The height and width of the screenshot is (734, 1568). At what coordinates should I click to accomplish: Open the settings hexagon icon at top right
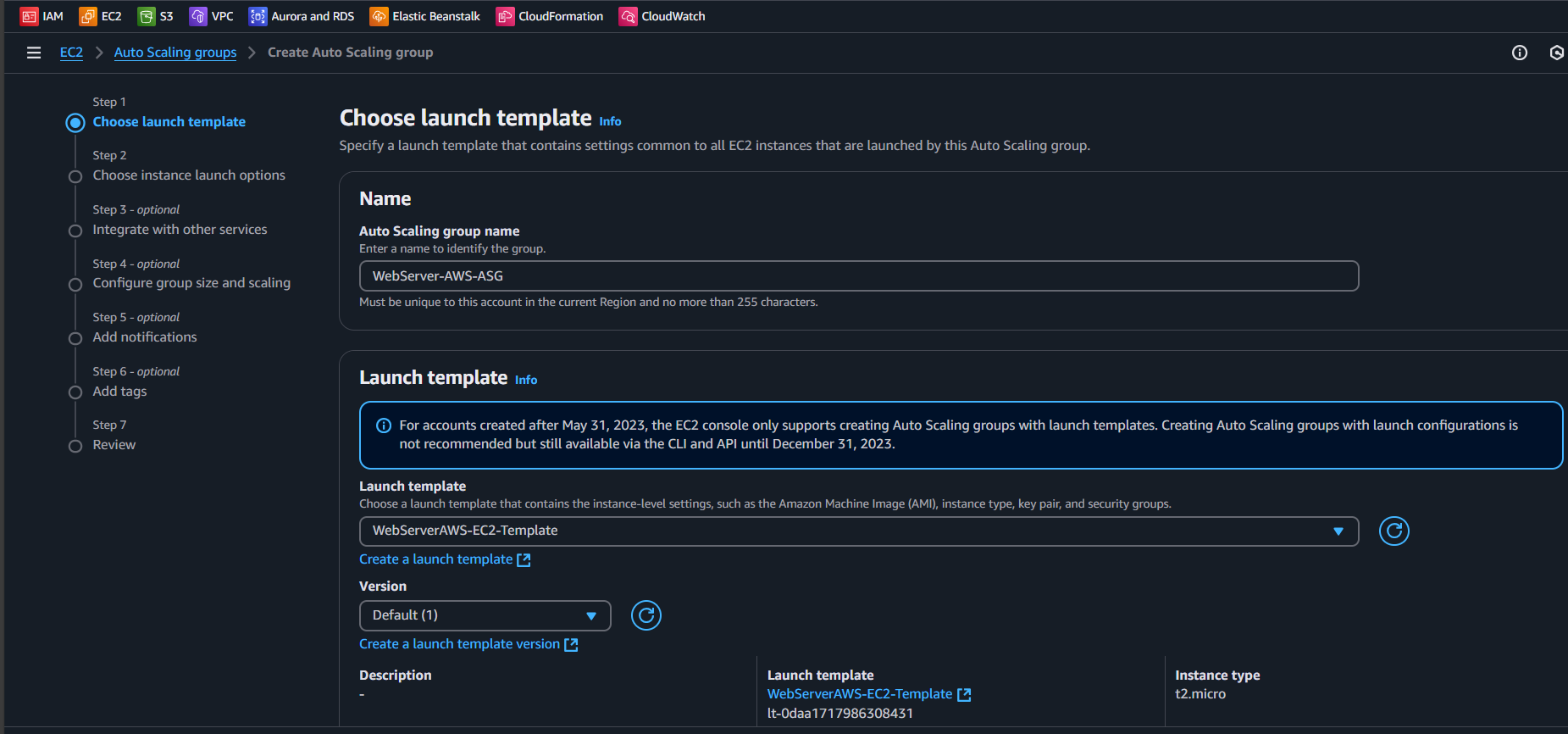[x=1557, y=53]
